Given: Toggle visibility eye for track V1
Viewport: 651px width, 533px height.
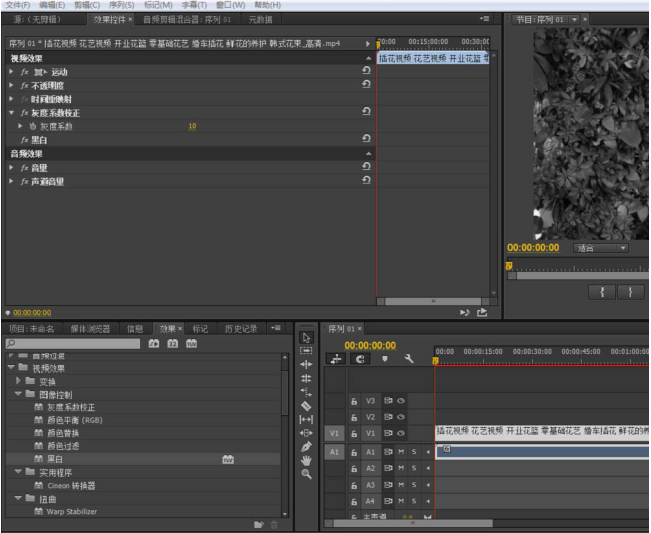Looking at the screenshot, I should [x=401, y=433].
